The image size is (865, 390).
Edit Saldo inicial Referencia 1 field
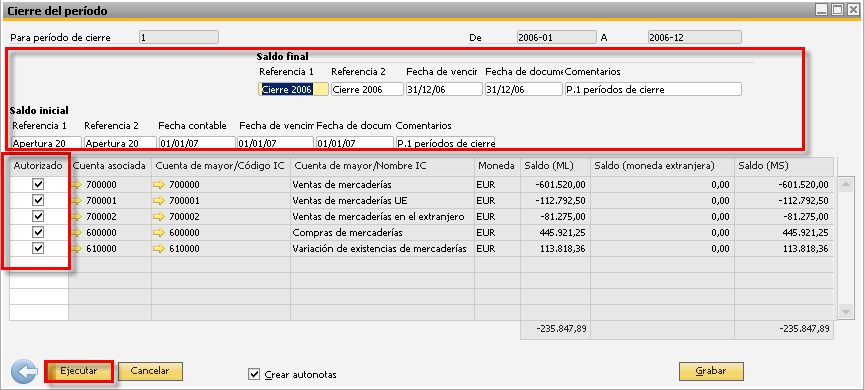46,143
